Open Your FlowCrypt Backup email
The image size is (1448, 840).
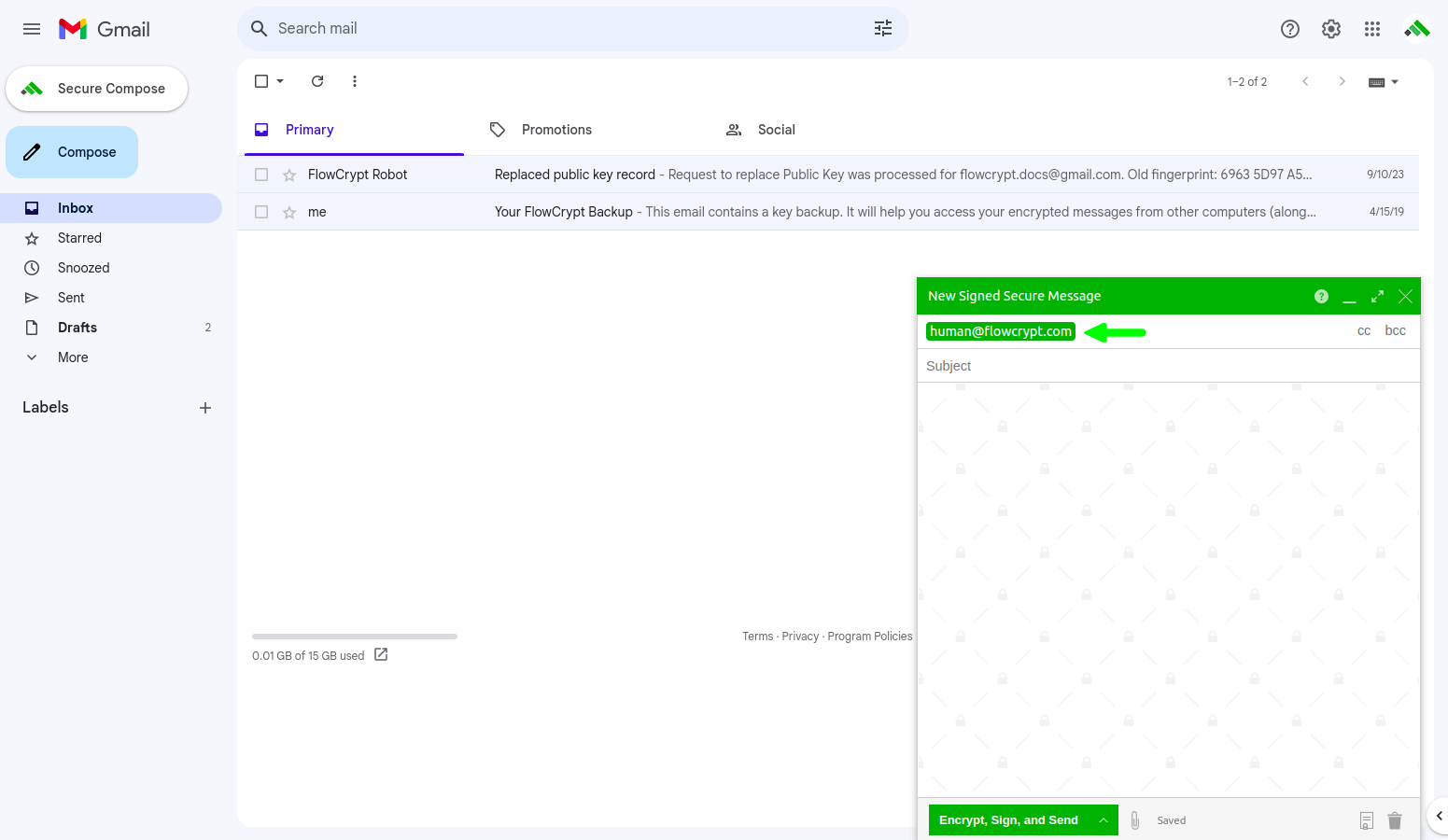point(828,212)
